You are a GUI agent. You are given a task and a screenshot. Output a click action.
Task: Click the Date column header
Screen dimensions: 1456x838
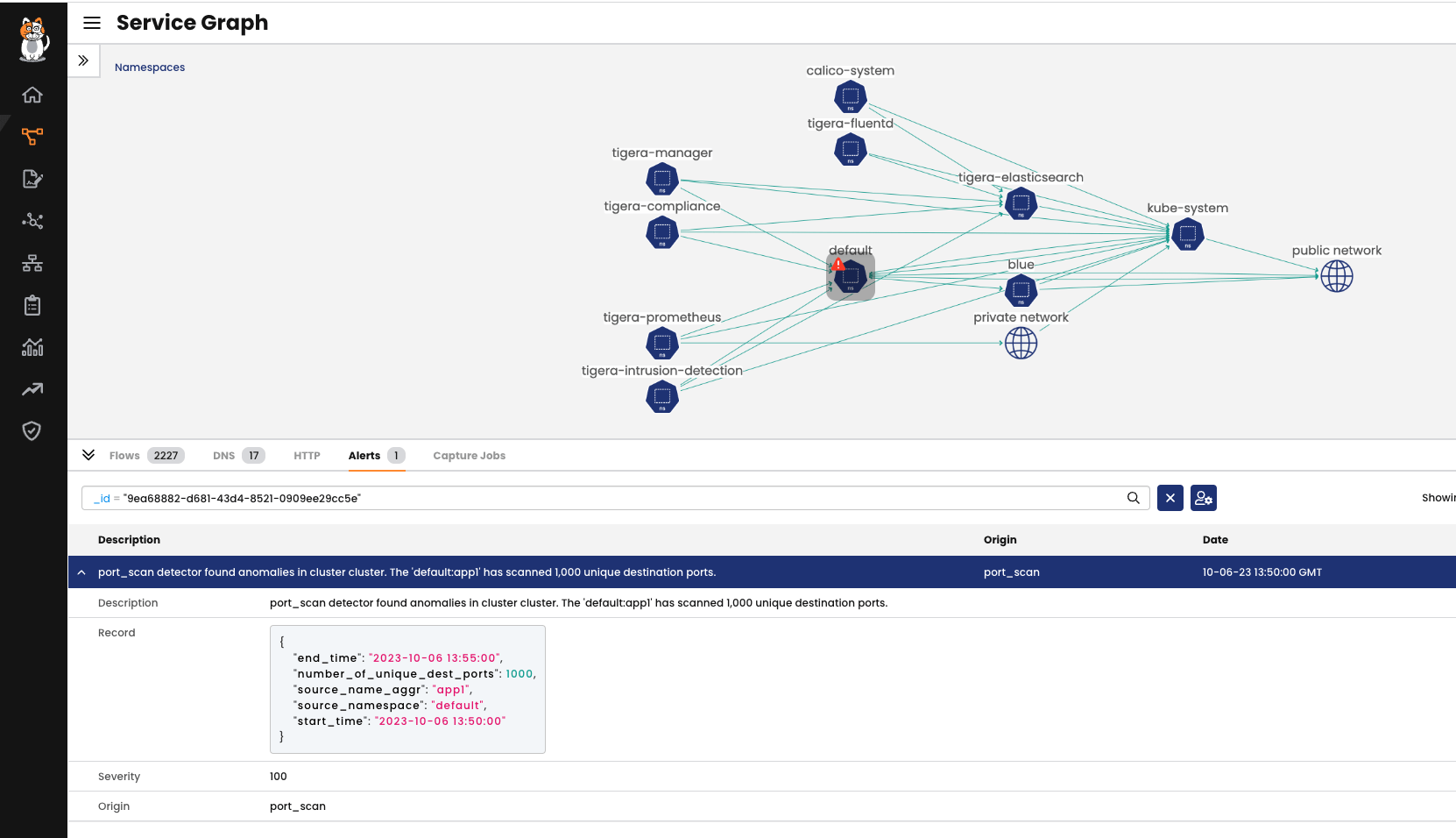[x=1215, y=540]
